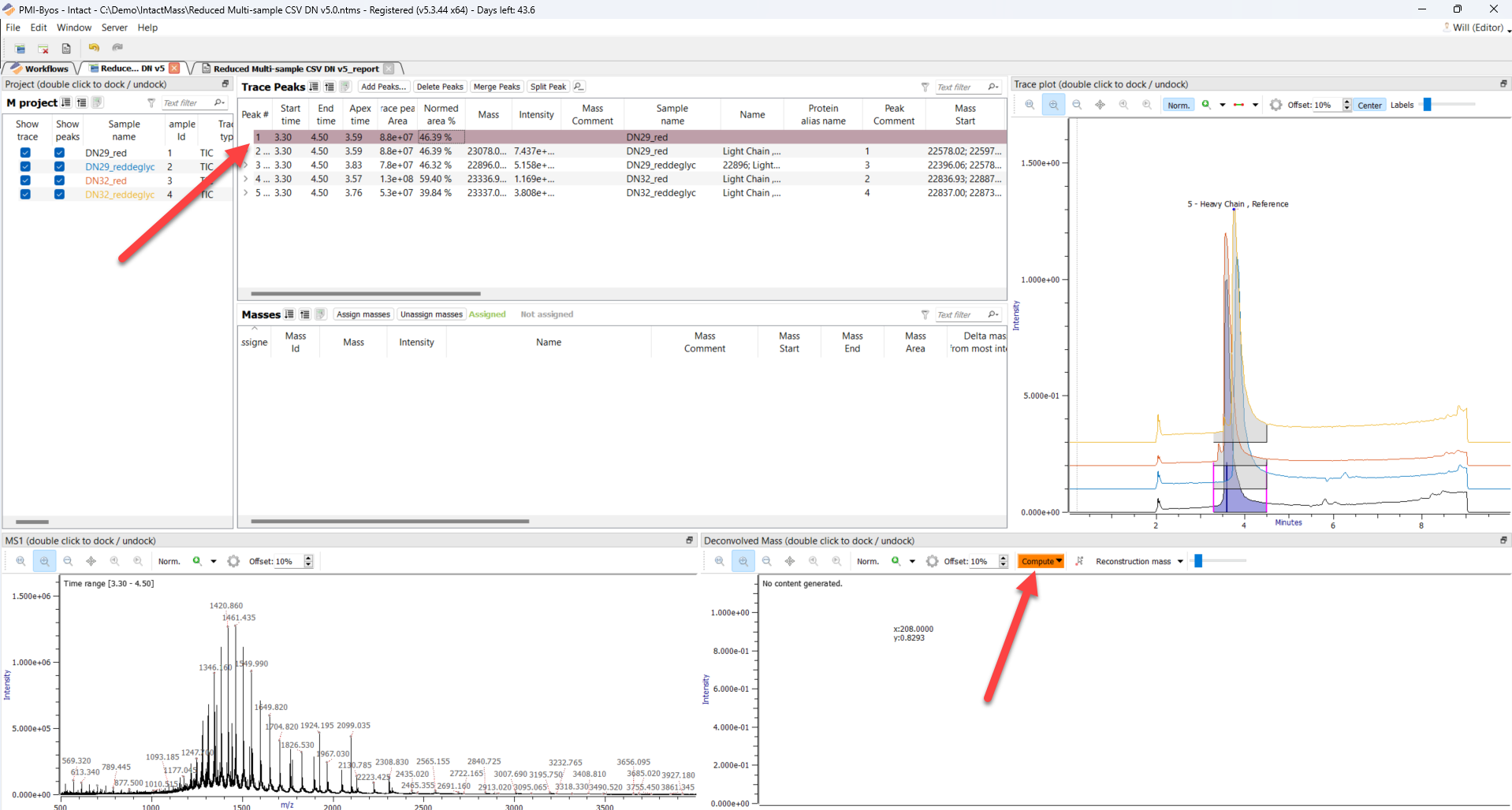Uncheck Show peaks for DN32_red
This screenshot has height=810, width=1512.
click(59, 180)
